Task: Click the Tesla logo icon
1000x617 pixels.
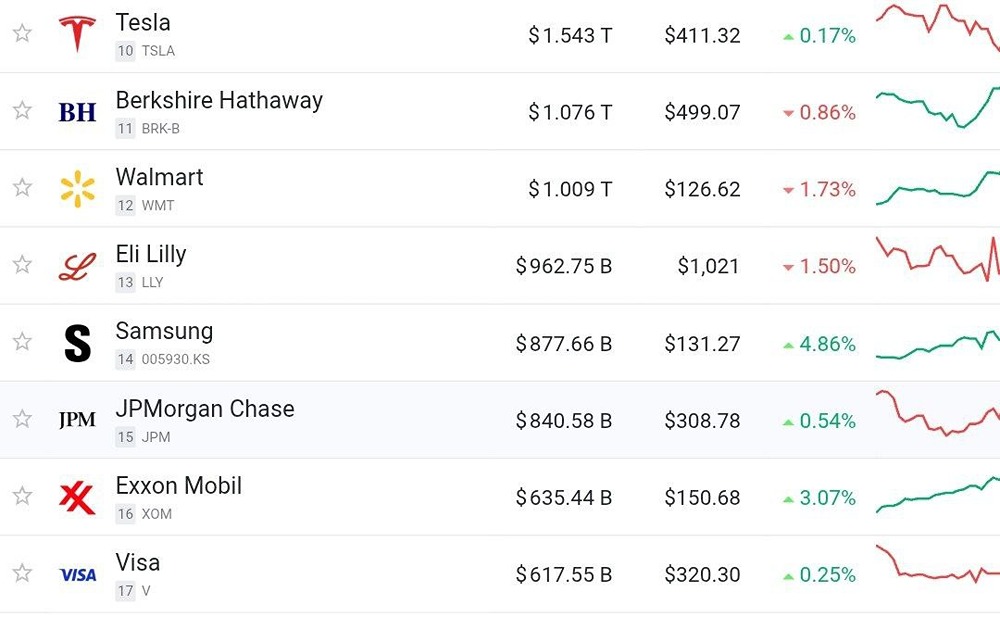Action: click(77, 34)
